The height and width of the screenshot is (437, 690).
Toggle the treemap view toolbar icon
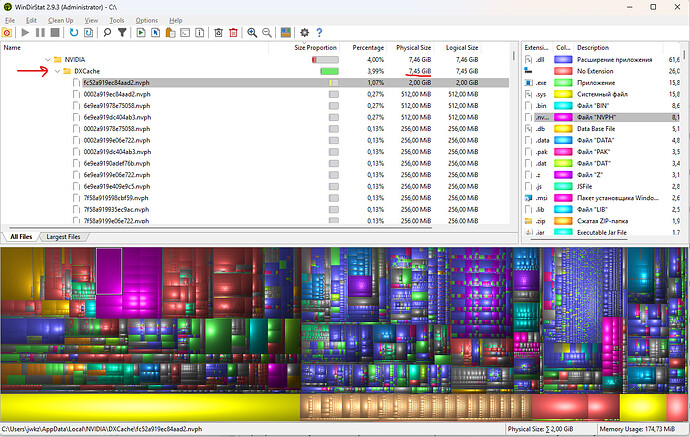click(286, 33)
